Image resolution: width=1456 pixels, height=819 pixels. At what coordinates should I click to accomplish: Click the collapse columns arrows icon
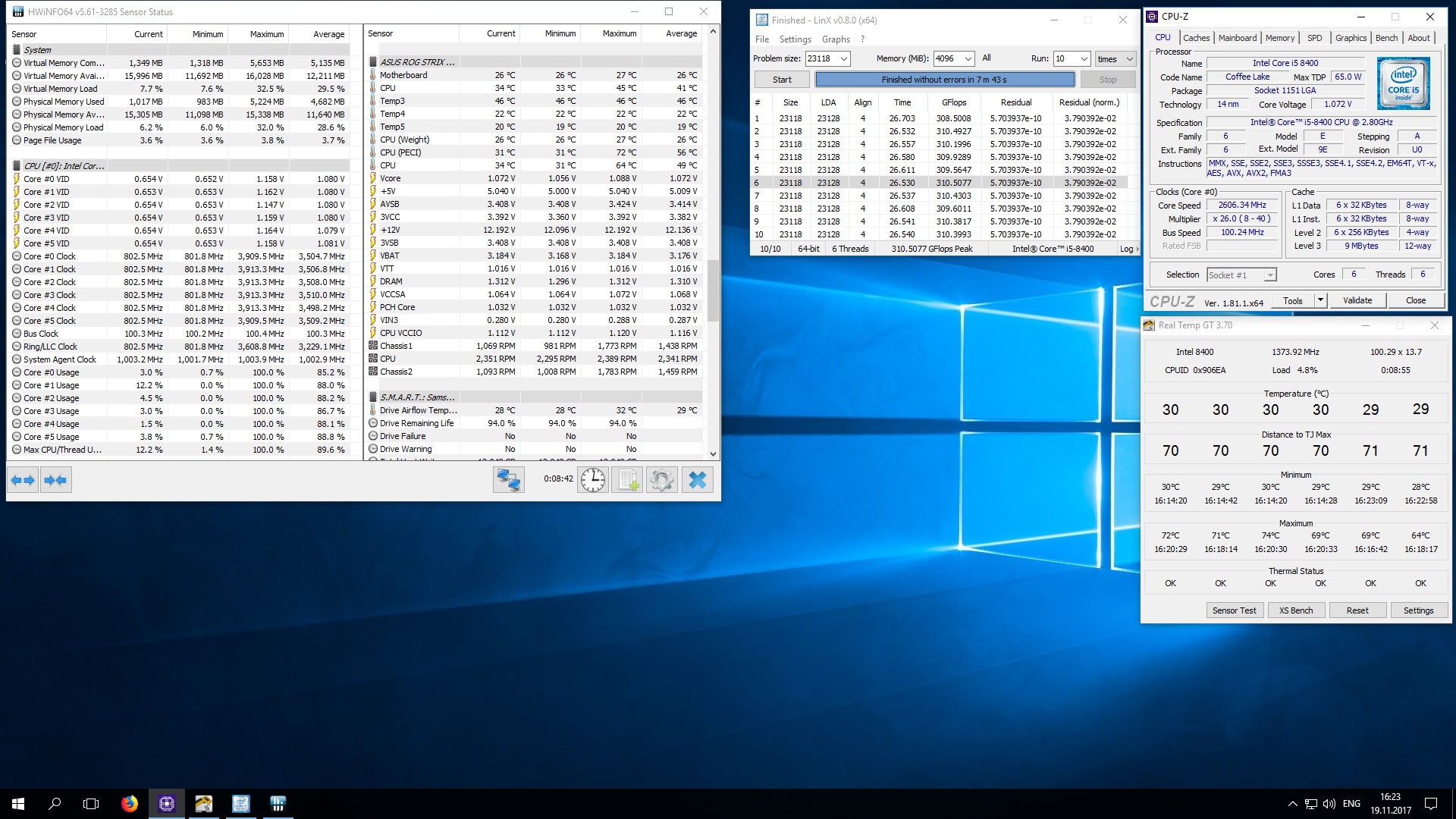click(x=56, y=480)
